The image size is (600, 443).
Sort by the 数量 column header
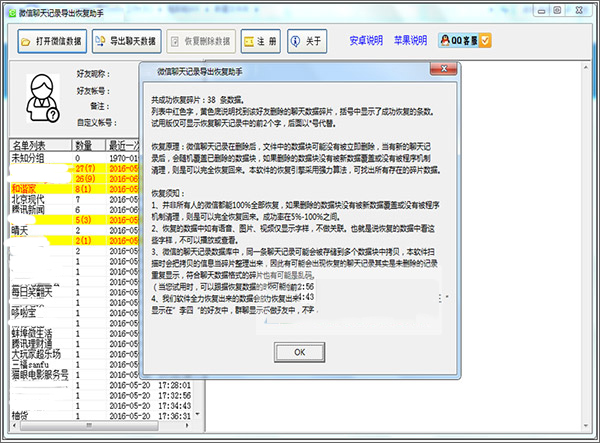point(88,145)
